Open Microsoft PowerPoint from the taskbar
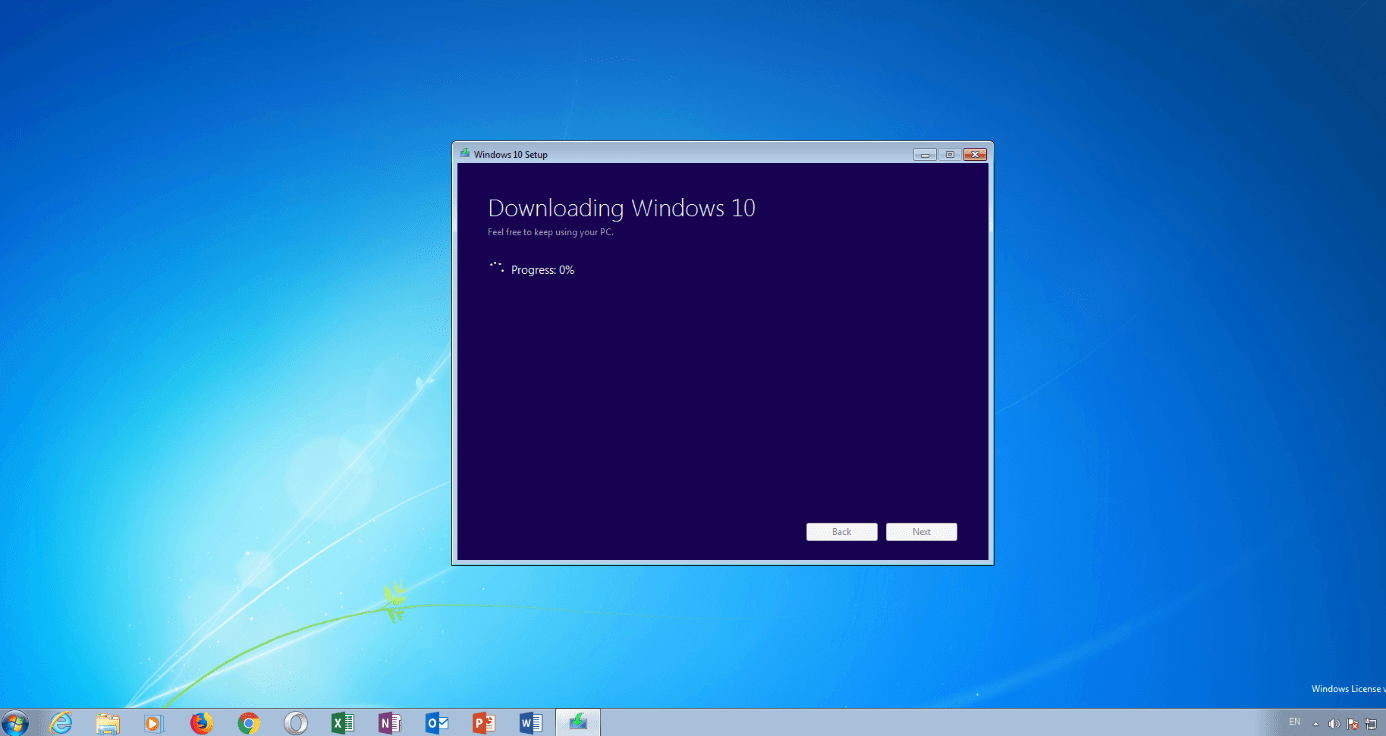1386x736 pixels. pos(484,722)
